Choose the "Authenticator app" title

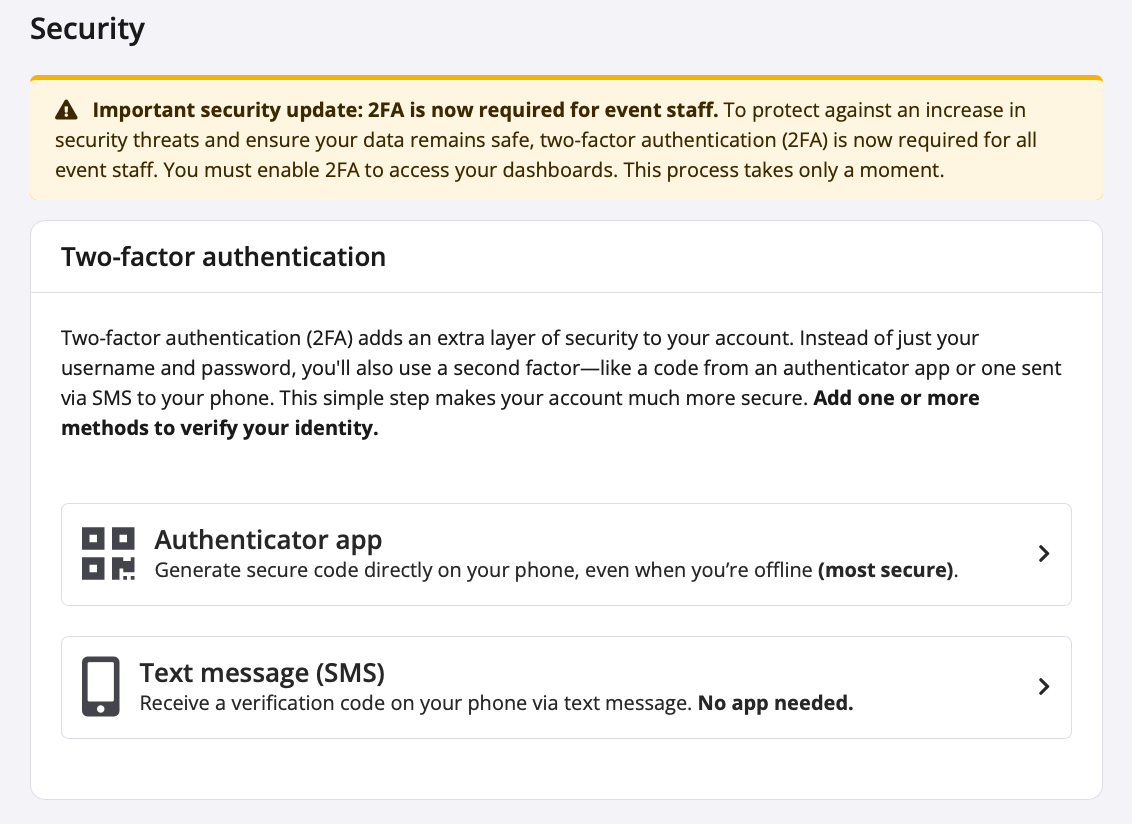pyautogui.click(x=268, y=540)
